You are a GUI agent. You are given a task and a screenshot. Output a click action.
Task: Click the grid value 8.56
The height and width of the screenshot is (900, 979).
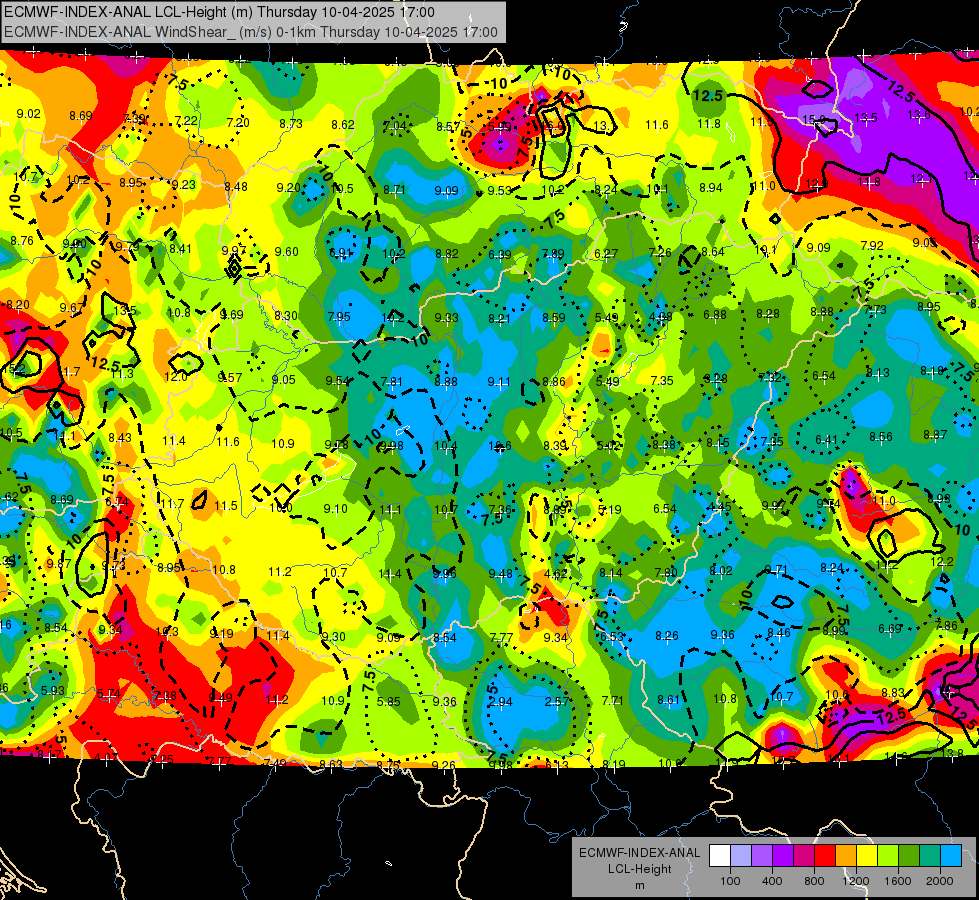[x=880, y=437]
